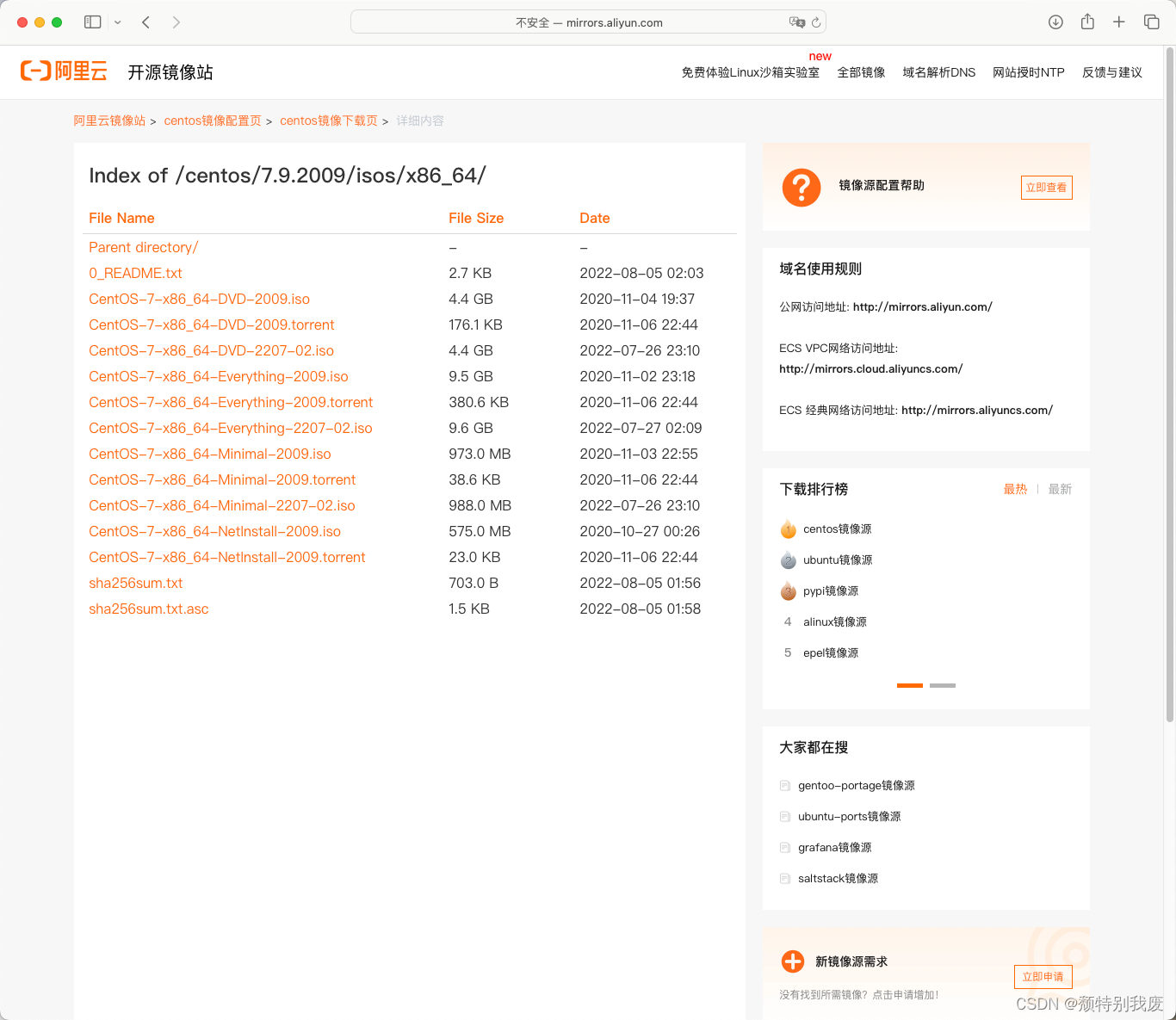This screenshot has height=1020, width=1176.
Task: Open the Safari downloads icon
Action: click(x=1055, y=22)
